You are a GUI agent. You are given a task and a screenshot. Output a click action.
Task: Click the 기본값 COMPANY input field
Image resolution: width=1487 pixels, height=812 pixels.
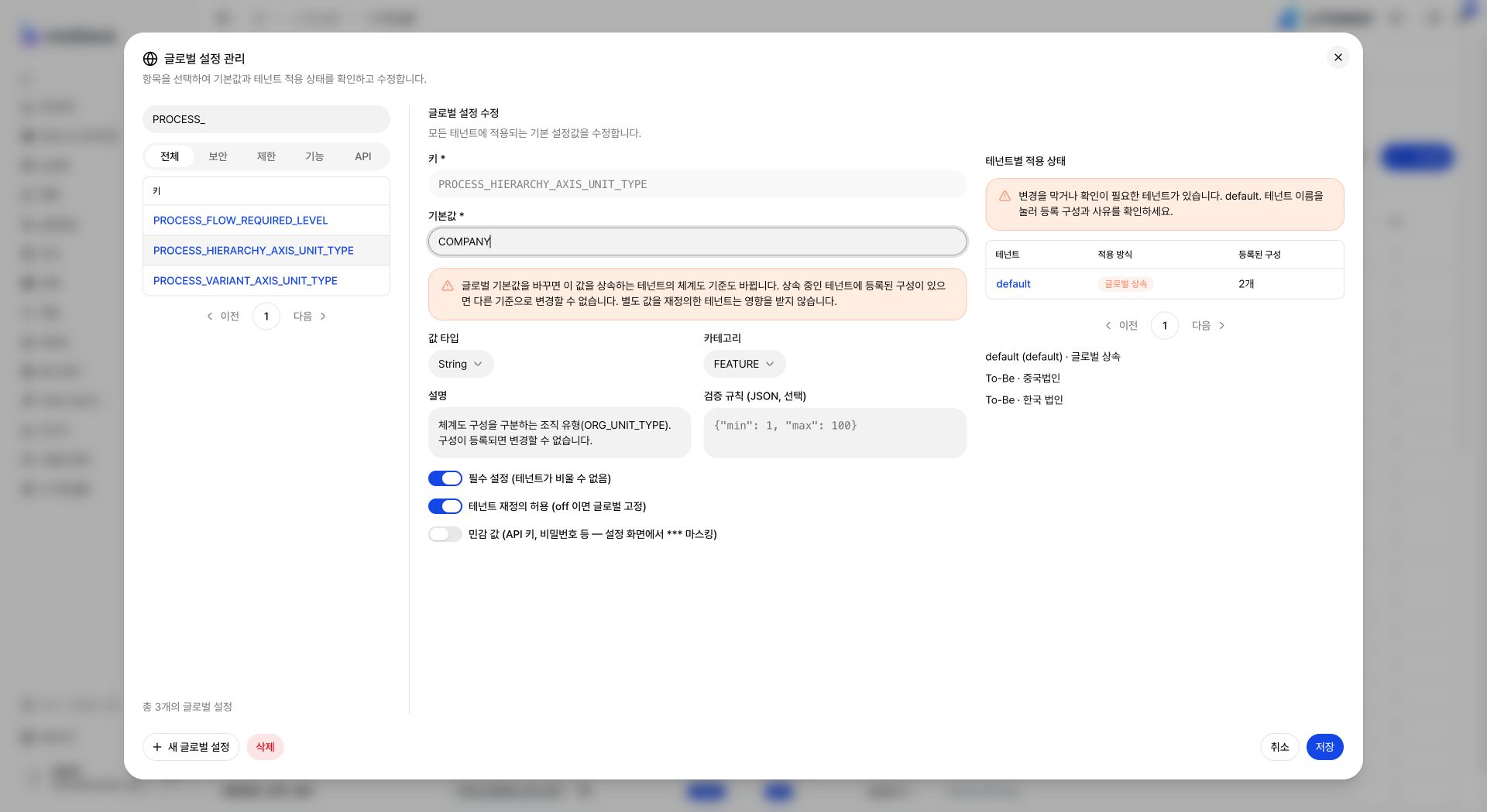pos(697,242)
